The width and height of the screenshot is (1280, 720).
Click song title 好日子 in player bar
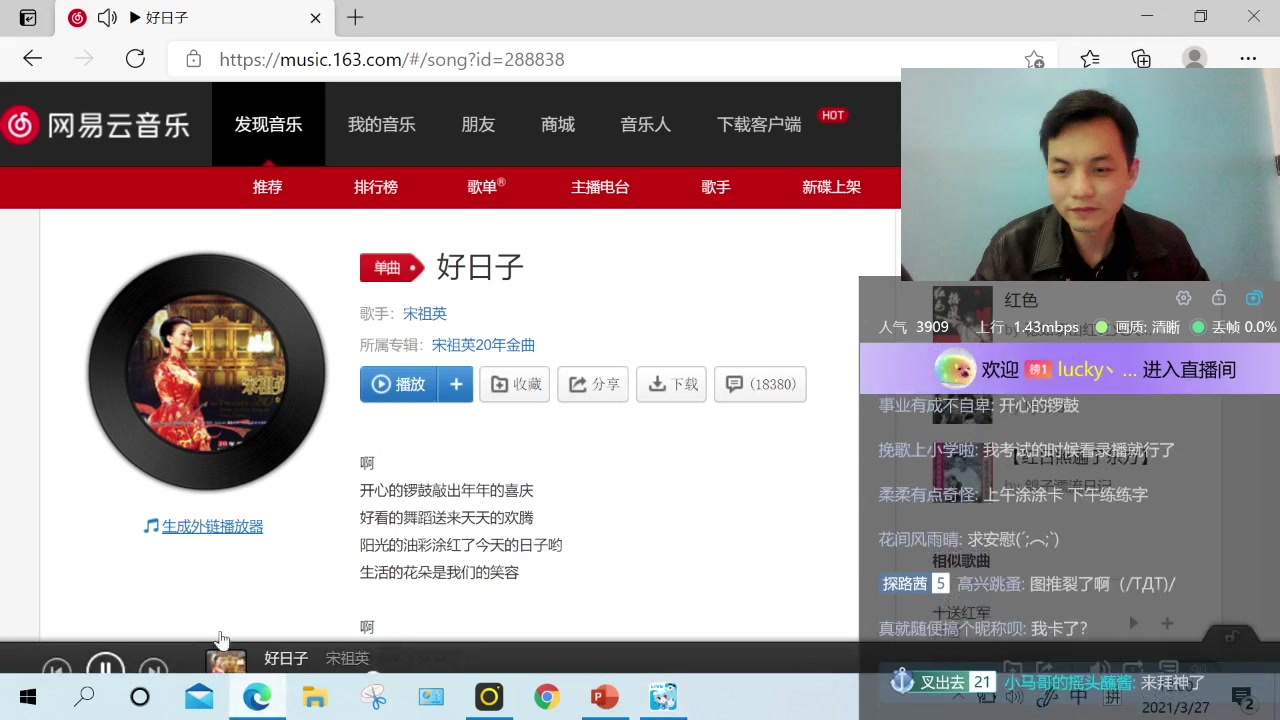pyautogui.click(x=286, y=658)
